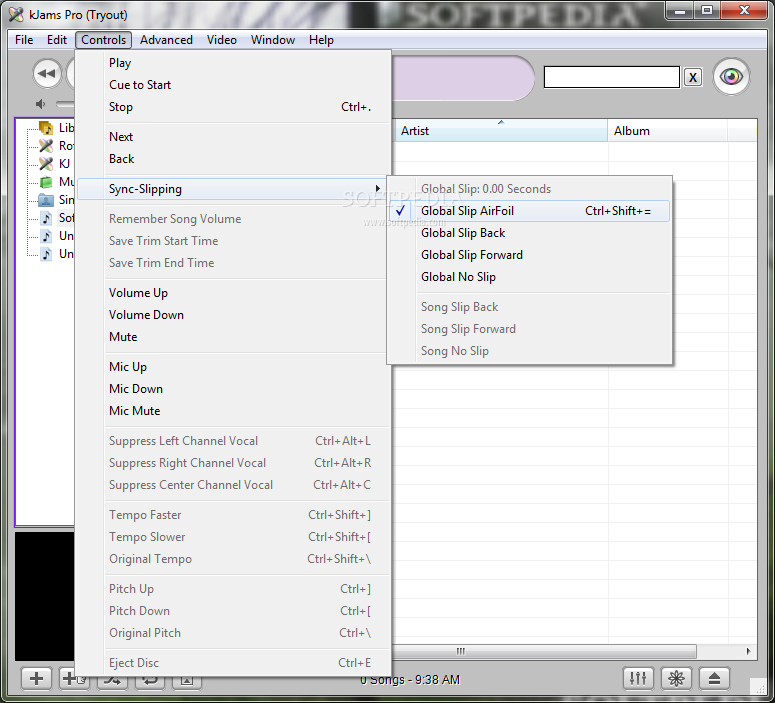Choose Volume Down
Viewport: 775px width, 703px height.
[x=234, y=315]
